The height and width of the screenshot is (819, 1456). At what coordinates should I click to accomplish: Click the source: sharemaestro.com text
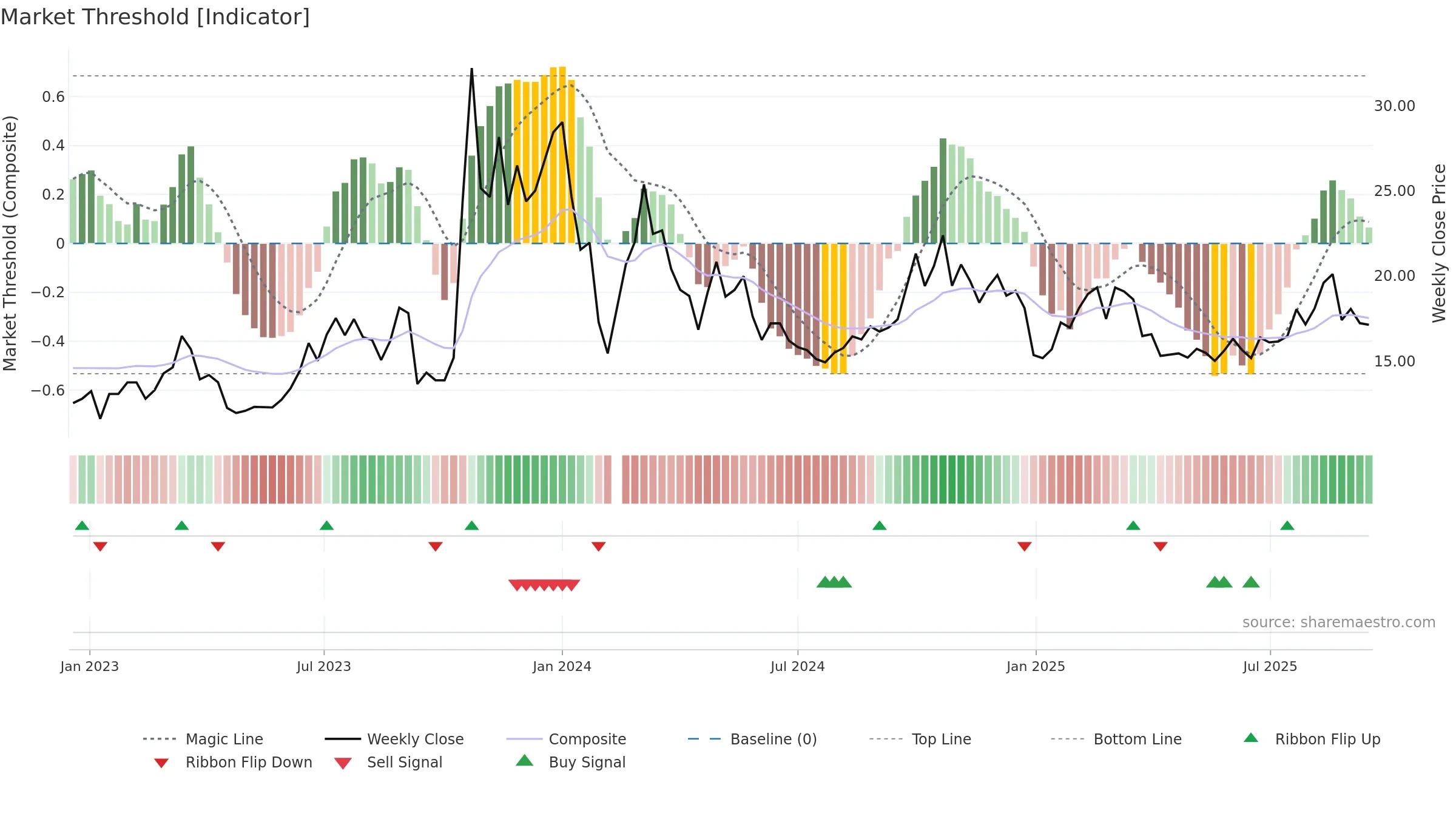pyautogui.click(x=1339, y=622)
